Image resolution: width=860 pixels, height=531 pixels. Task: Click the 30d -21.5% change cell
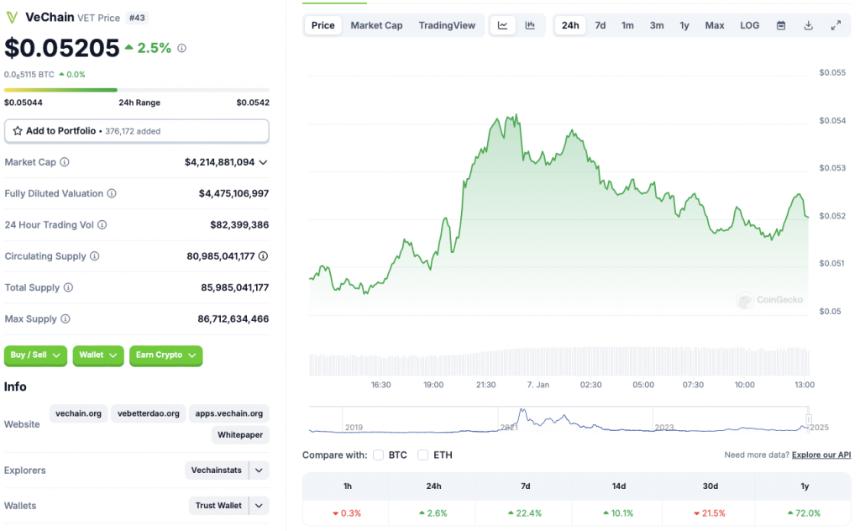(710, 513)
